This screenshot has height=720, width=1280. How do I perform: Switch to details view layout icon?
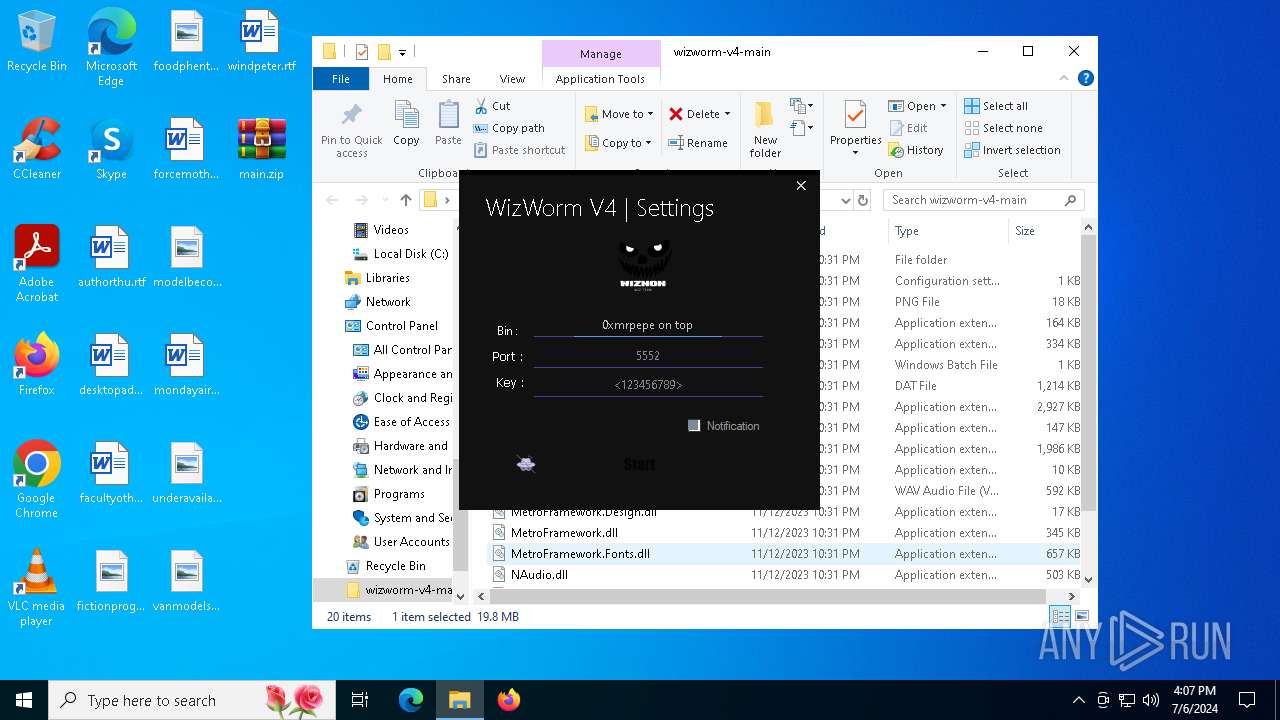point(1060,617)
